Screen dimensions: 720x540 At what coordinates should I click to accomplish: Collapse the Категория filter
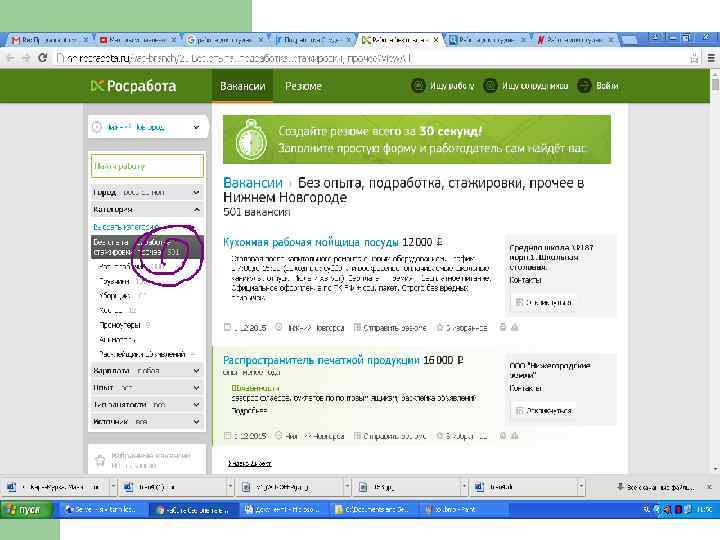pyautogui.click(x=147, y=210)
